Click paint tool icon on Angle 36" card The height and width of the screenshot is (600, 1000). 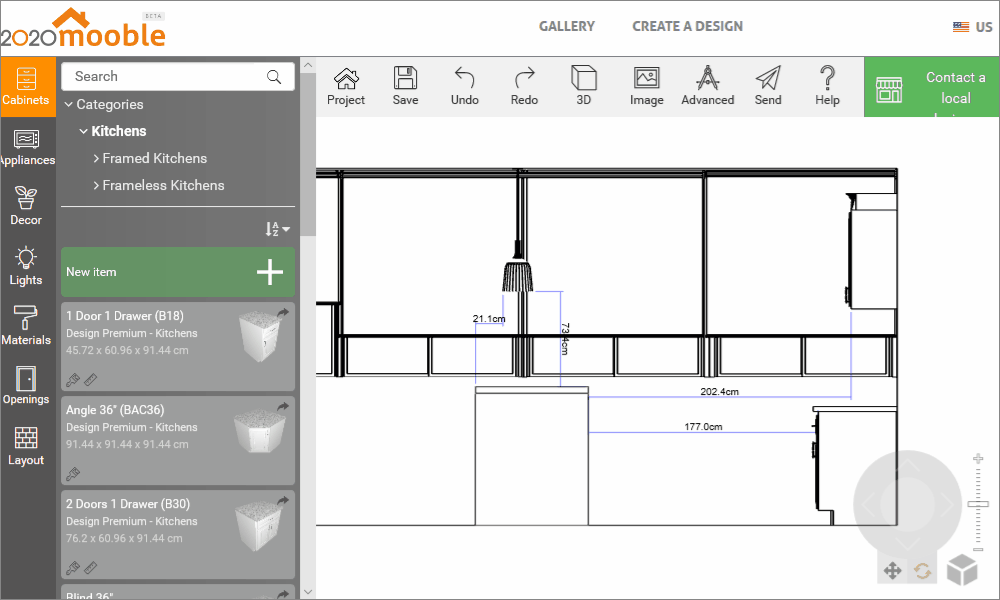(x=73, y=474)
